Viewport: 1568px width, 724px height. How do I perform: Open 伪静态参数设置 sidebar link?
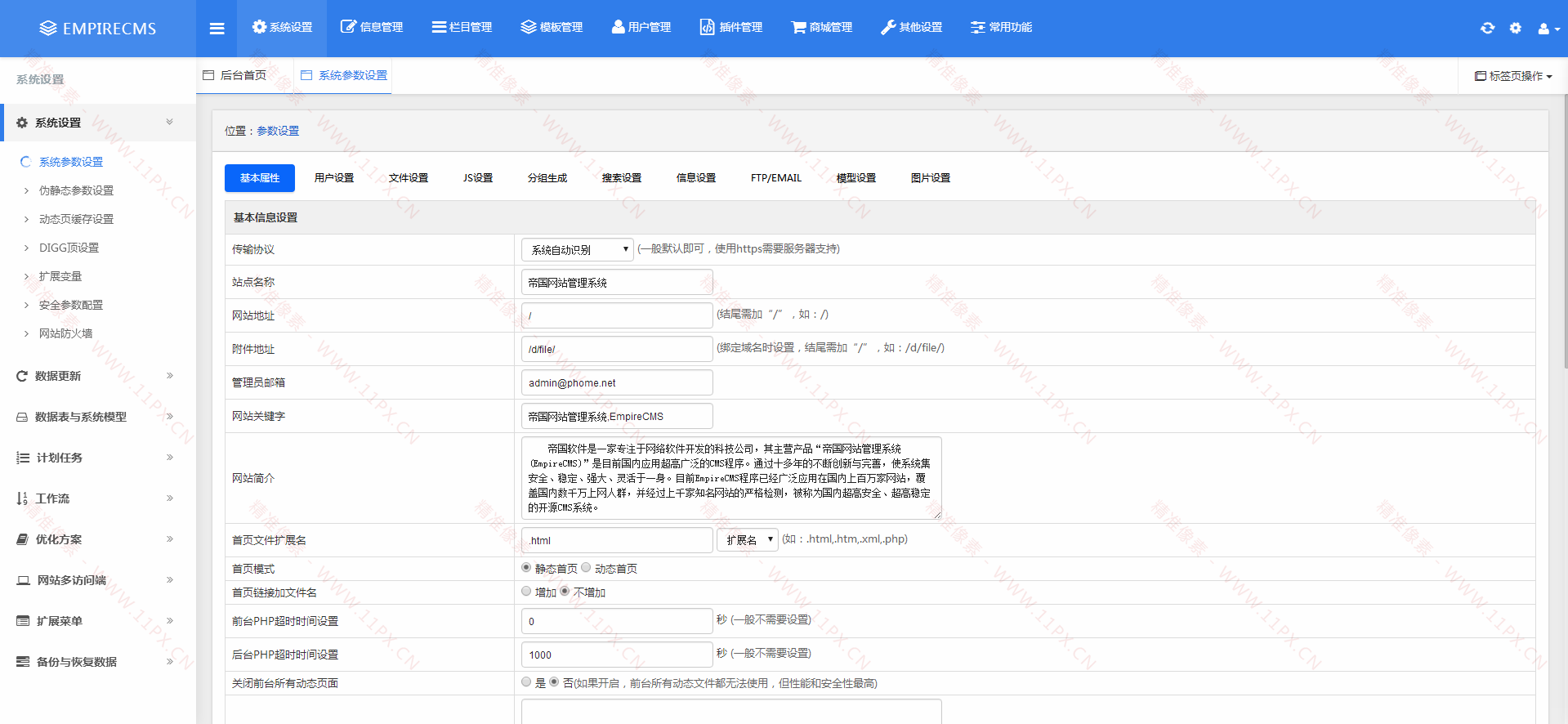click(x=76, y=190)
